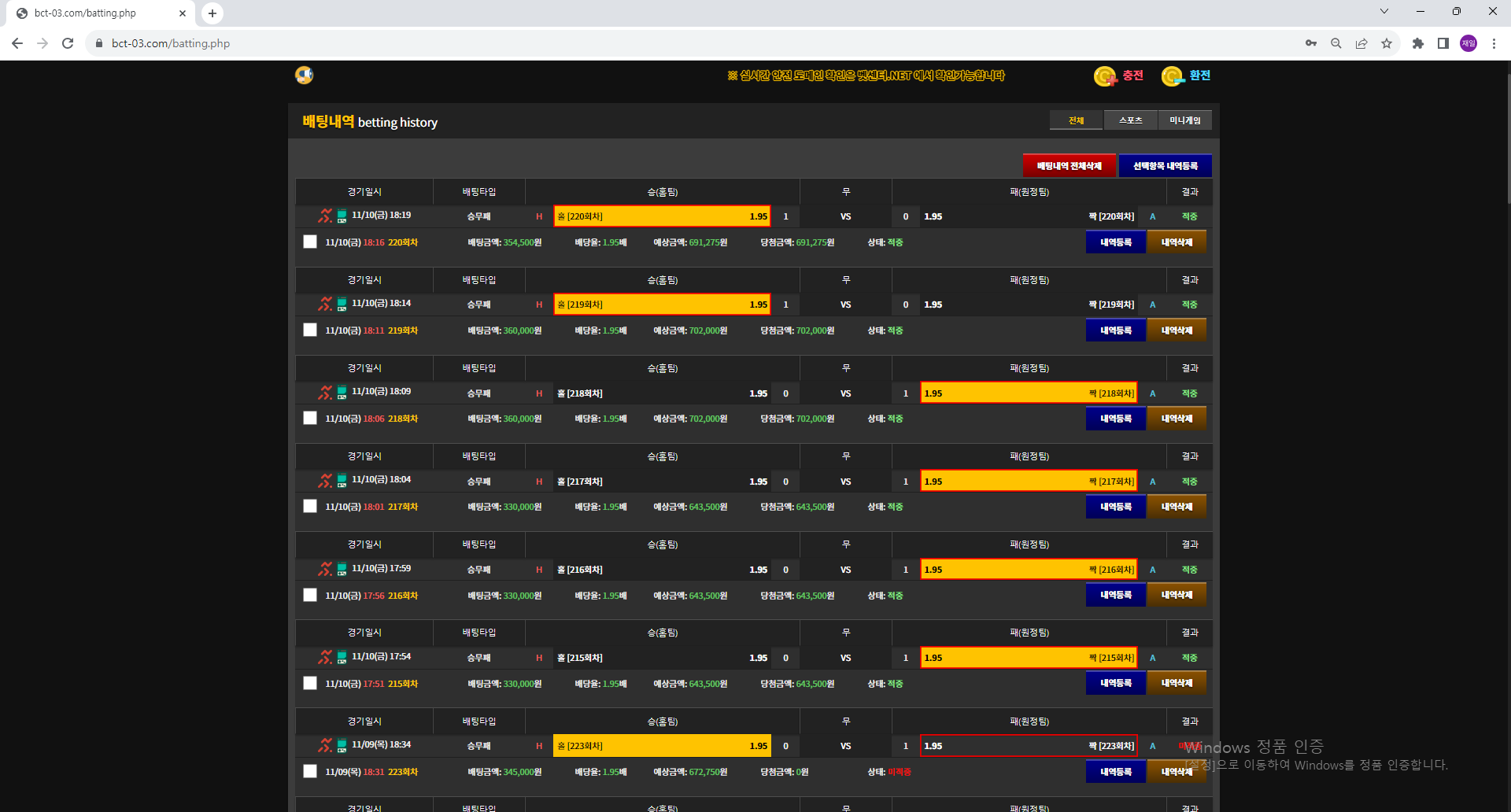Bookmark this page with the star icon
This screenshot has height=812, width=1511.
tap(1387, 43)
